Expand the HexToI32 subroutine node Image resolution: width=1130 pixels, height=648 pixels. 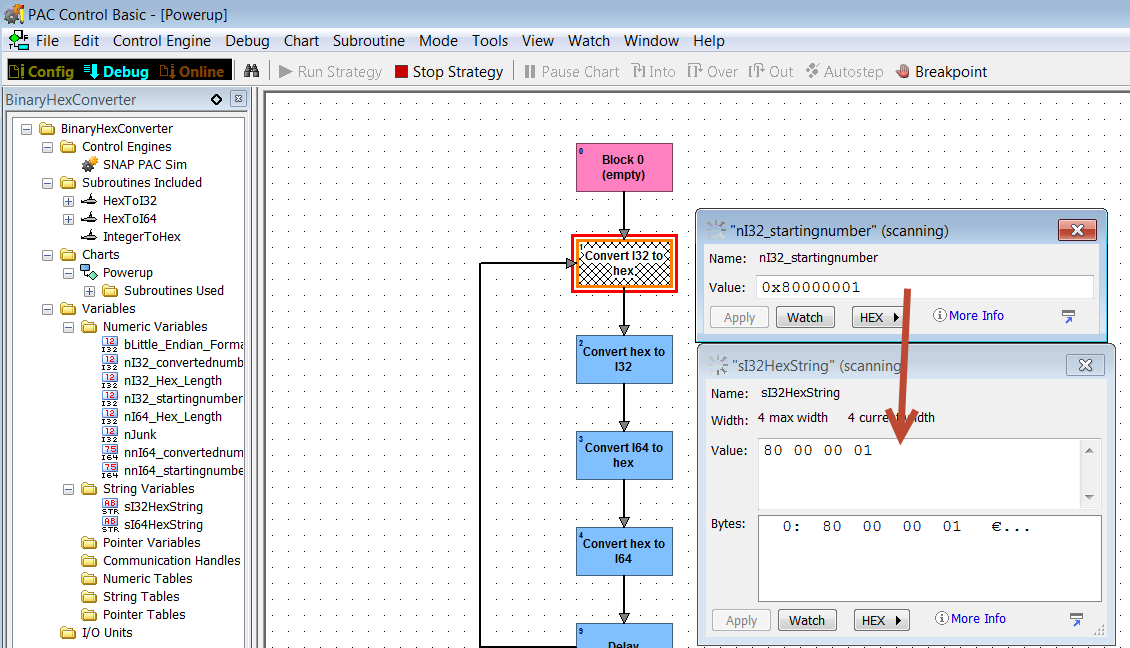coord(68,200)
